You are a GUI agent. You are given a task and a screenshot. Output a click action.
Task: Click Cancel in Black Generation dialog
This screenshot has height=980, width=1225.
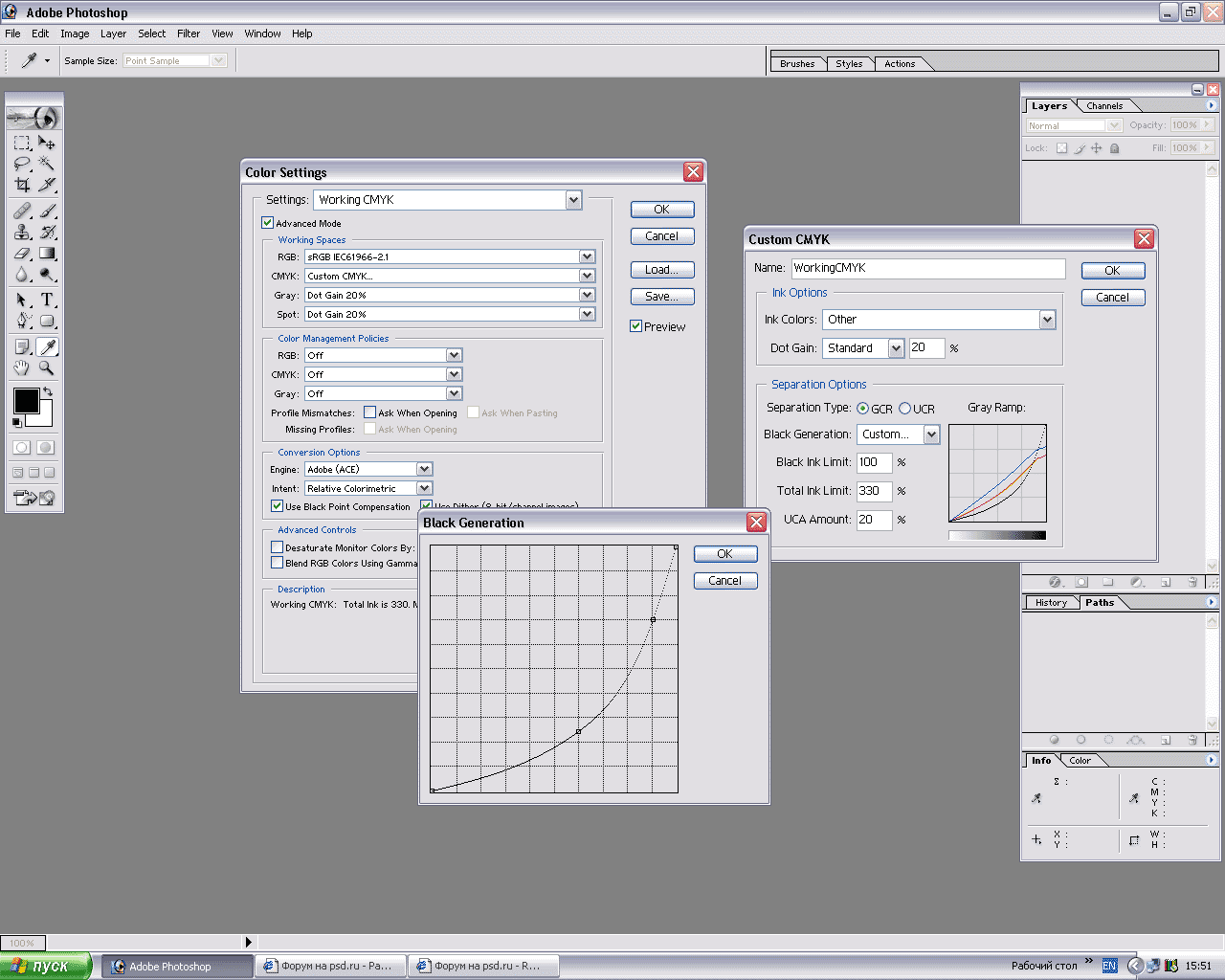[x=724, y=581]
